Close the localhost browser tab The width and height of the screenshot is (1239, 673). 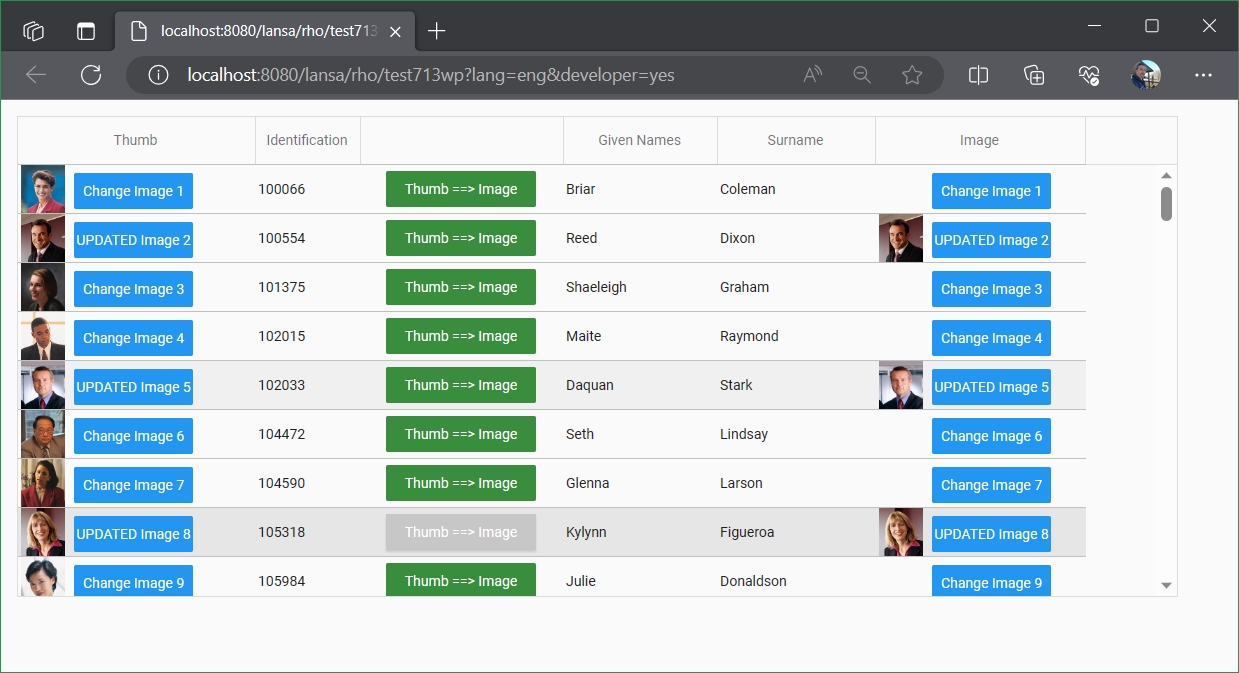point(395,32)
